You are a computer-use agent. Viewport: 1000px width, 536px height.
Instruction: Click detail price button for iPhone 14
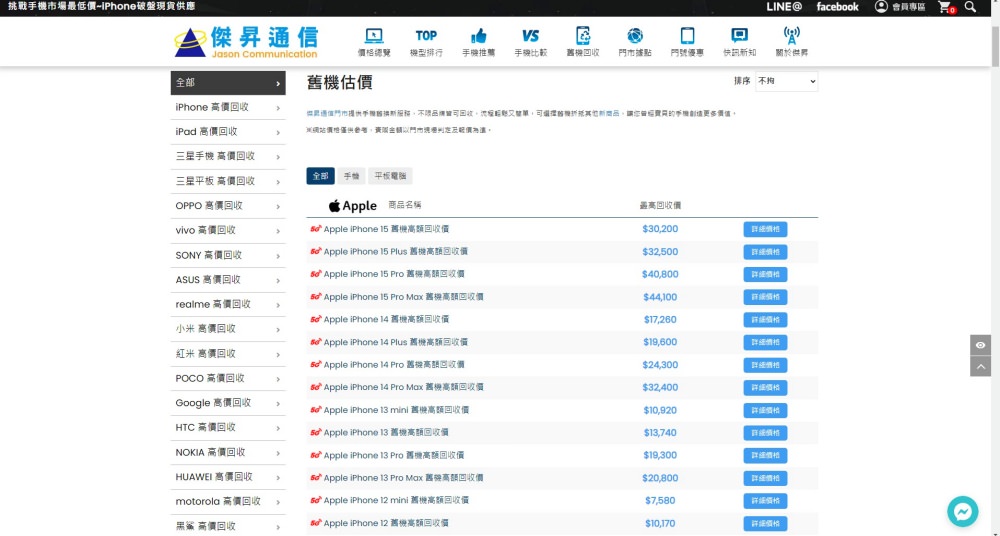(x=765, y=320)
